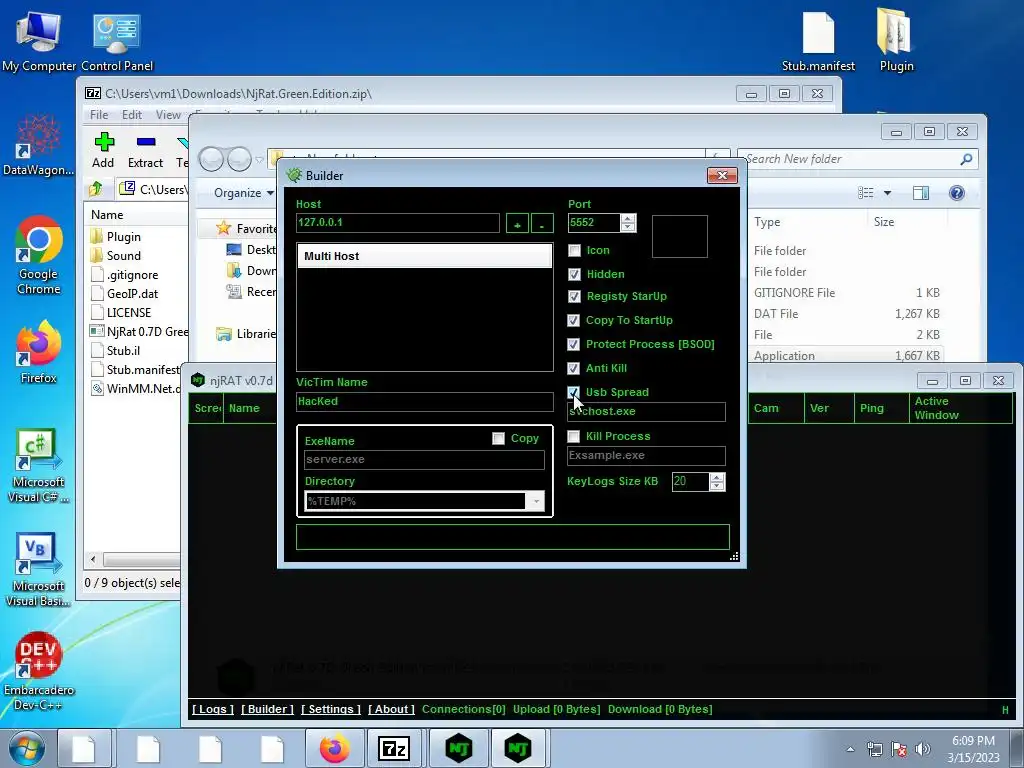Select LICENSE file in 7-Zip list
The height and width of the screenshot is (768, 1024).
click(x=129, y=313)
